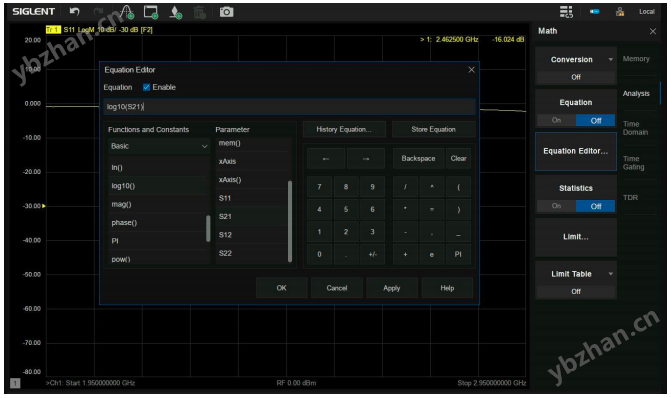Click the functions list scrollbar
The width and height of the screenshot is (671, 398).
click(208, 229)
